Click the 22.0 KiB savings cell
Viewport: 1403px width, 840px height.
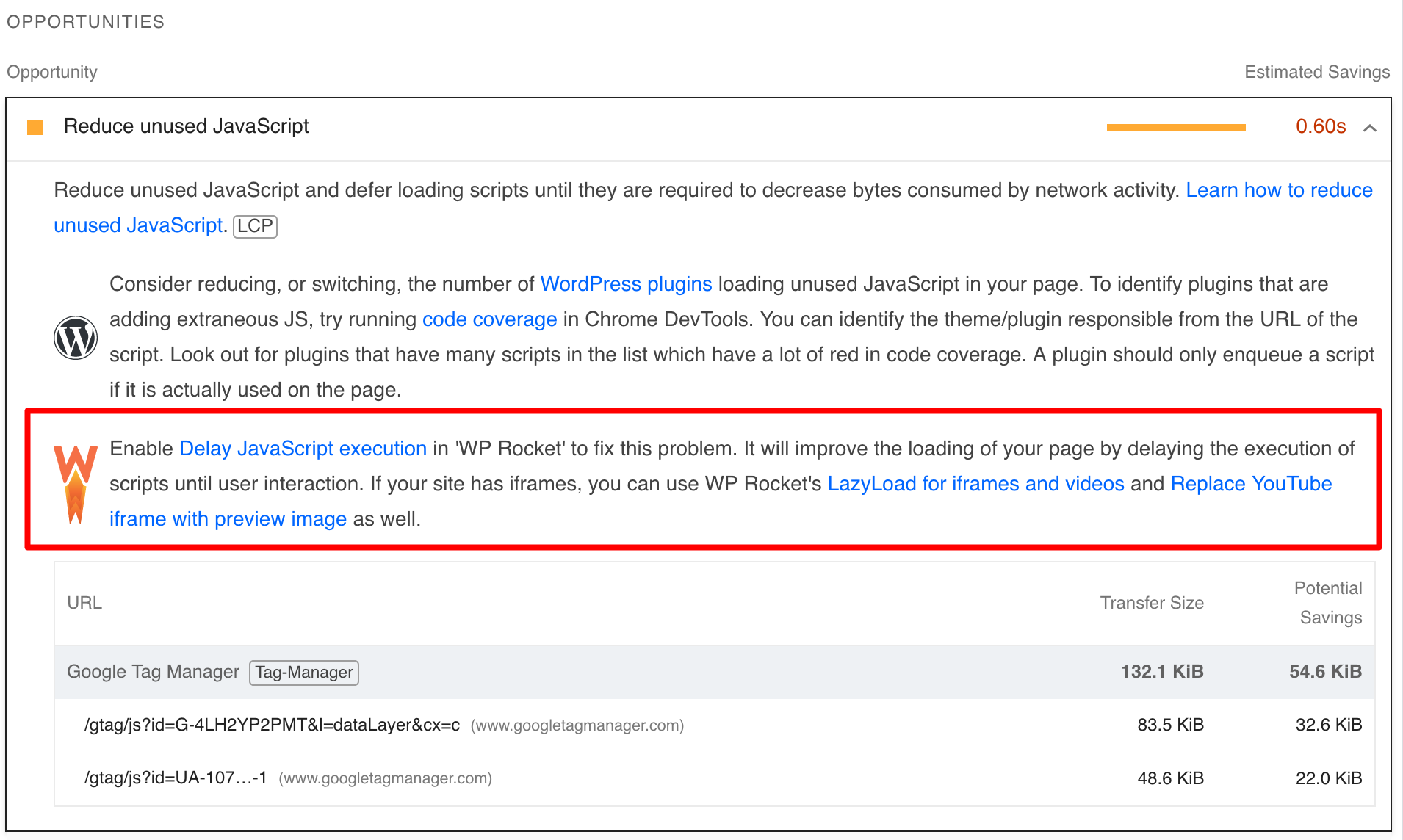point(1328,778)
